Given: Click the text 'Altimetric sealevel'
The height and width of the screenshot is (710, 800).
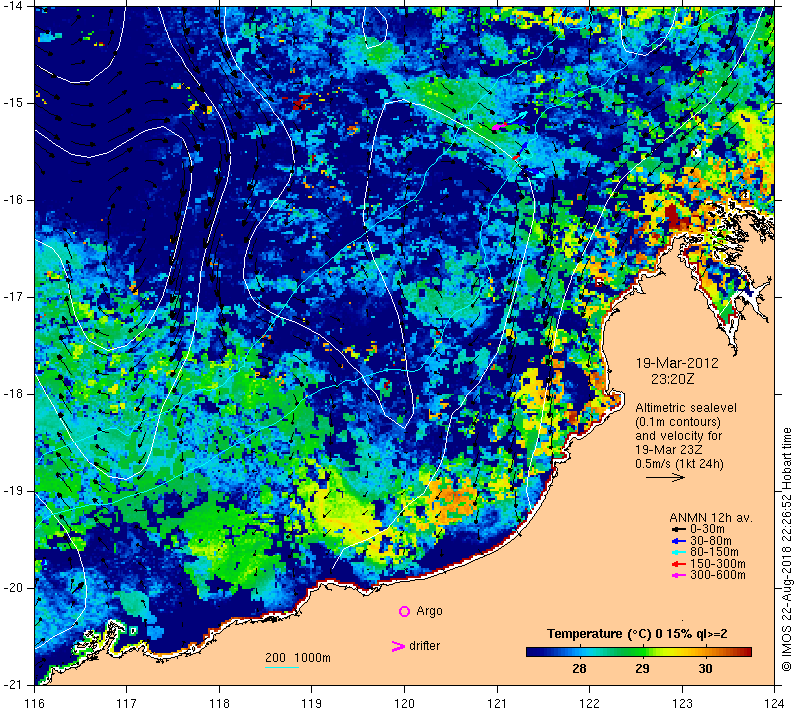Looking at the screenshot, I should click(686, 408).
